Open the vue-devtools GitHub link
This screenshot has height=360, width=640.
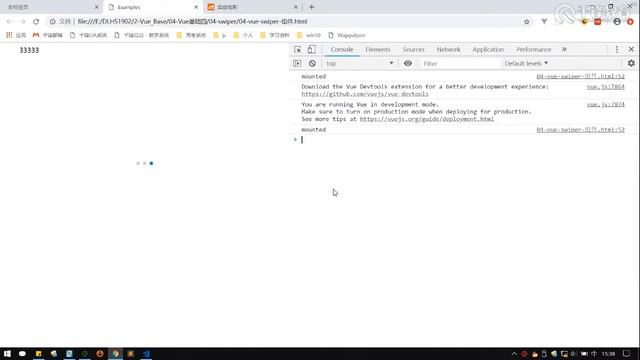point(365,94)
